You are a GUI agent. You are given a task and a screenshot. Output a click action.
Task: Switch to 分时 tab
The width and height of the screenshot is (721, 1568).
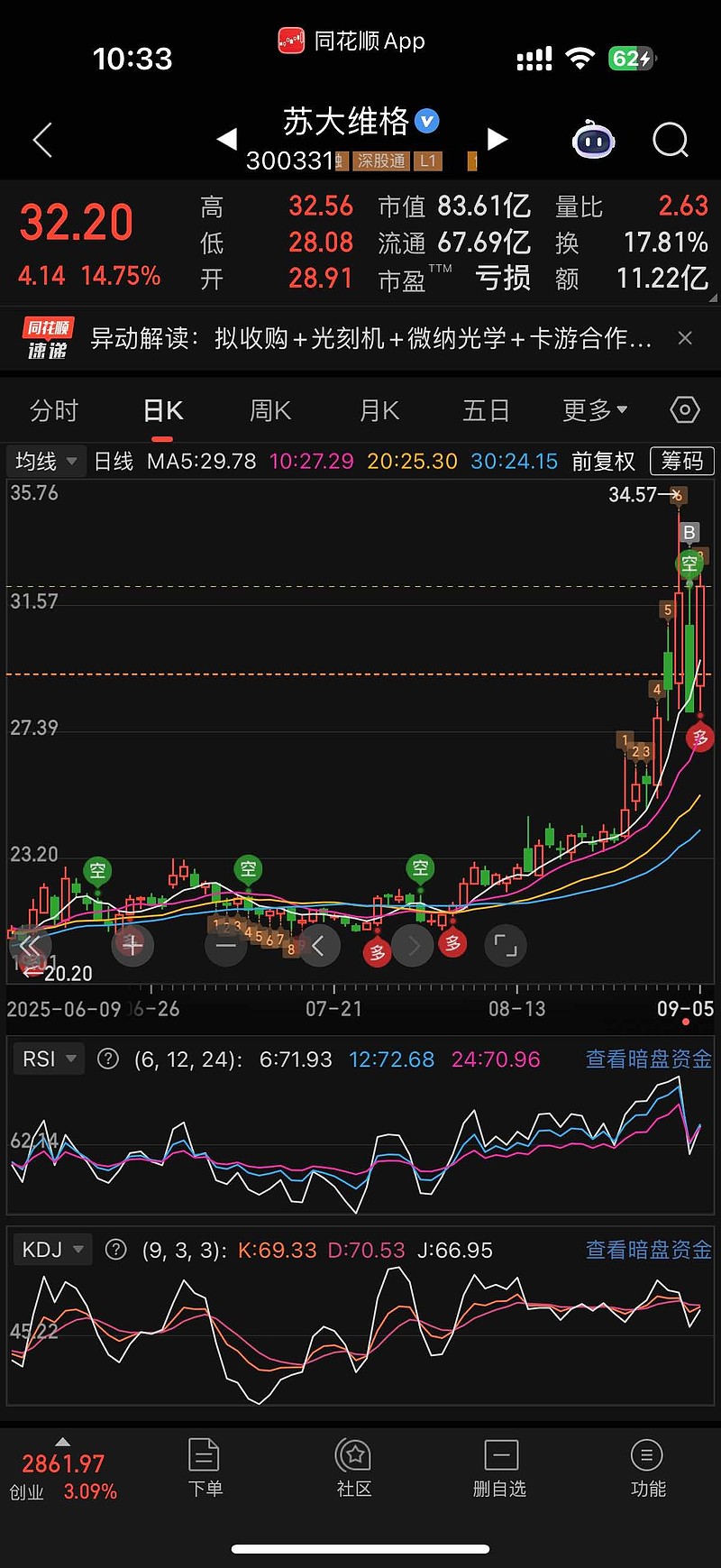point(54,411)
